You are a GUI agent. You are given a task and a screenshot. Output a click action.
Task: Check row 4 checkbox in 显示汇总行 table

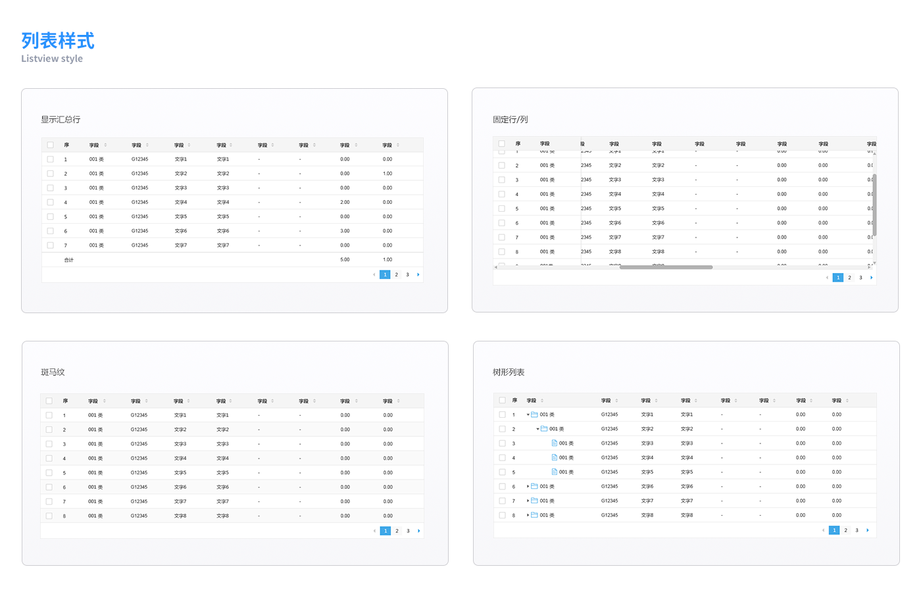point(50,203)
